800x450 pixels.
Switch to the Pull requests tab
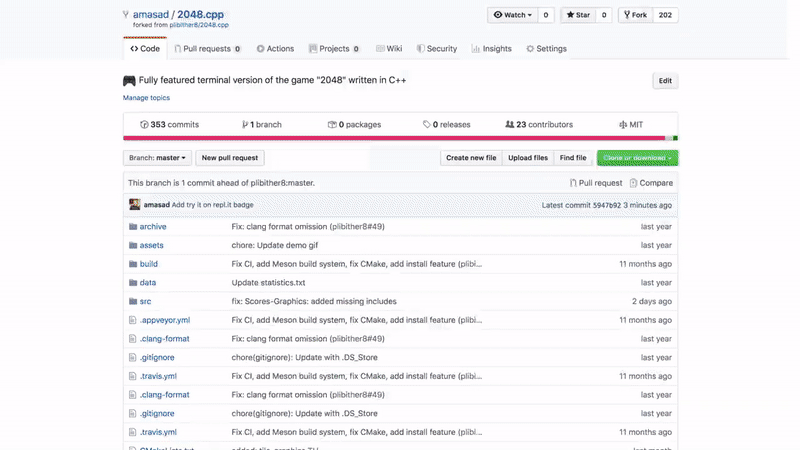point(207,48)
